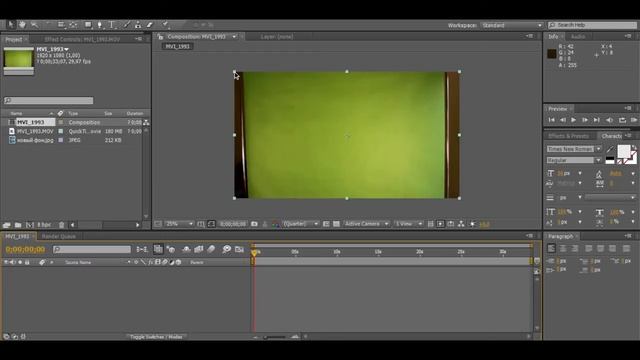Click Toggle Switches / Modes button

156,337
